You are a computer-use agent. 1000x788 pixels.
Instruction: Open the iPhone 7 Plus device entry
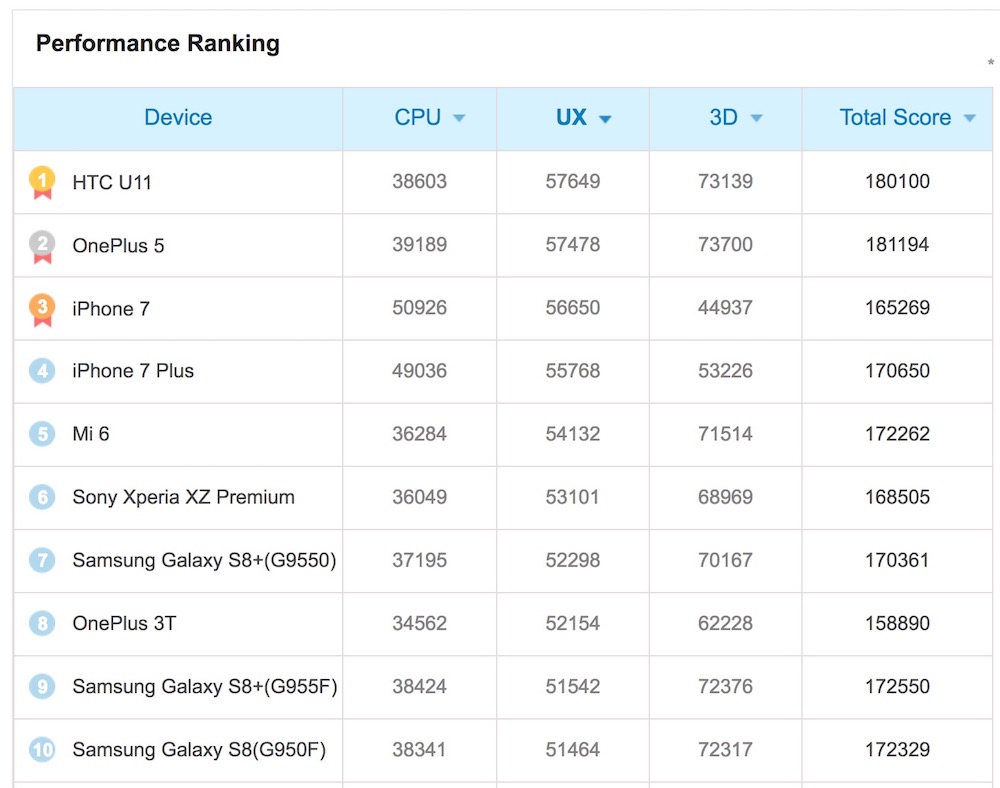[x=133, y=371]
